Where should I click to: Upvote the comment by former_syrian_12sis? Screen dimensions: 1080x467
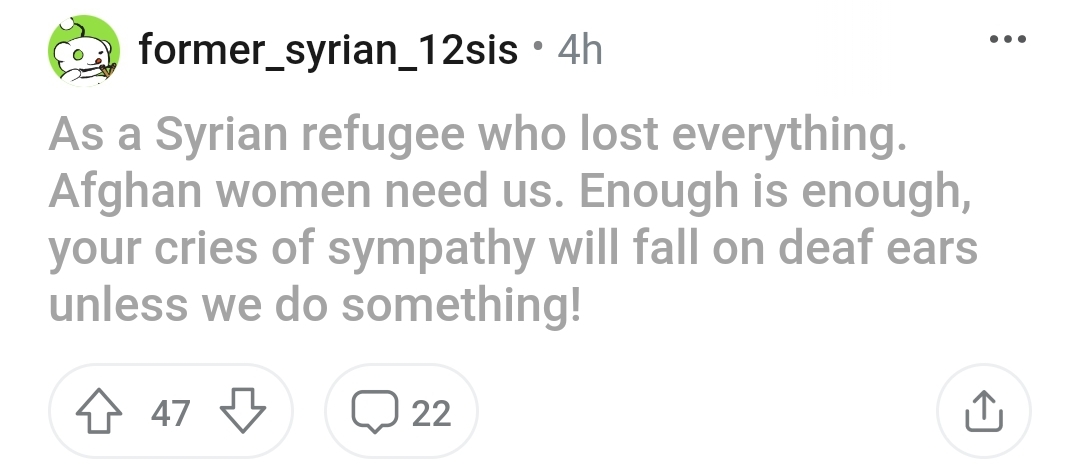click(x=98, y=411)
